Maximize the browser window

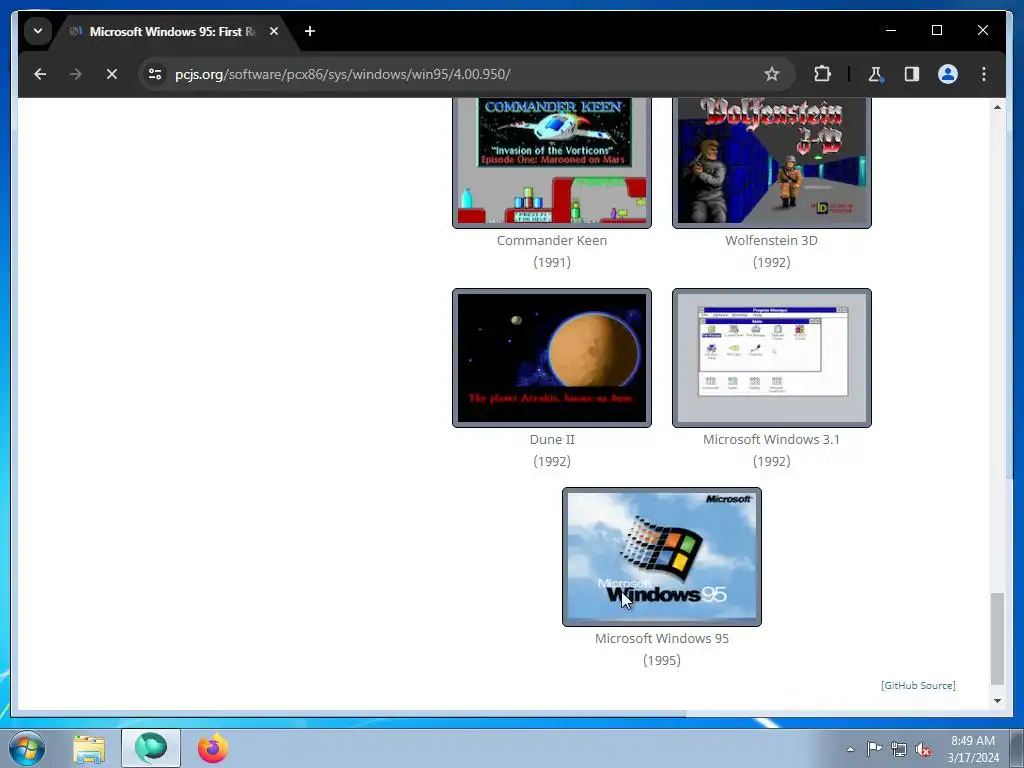tap(936, 31)
